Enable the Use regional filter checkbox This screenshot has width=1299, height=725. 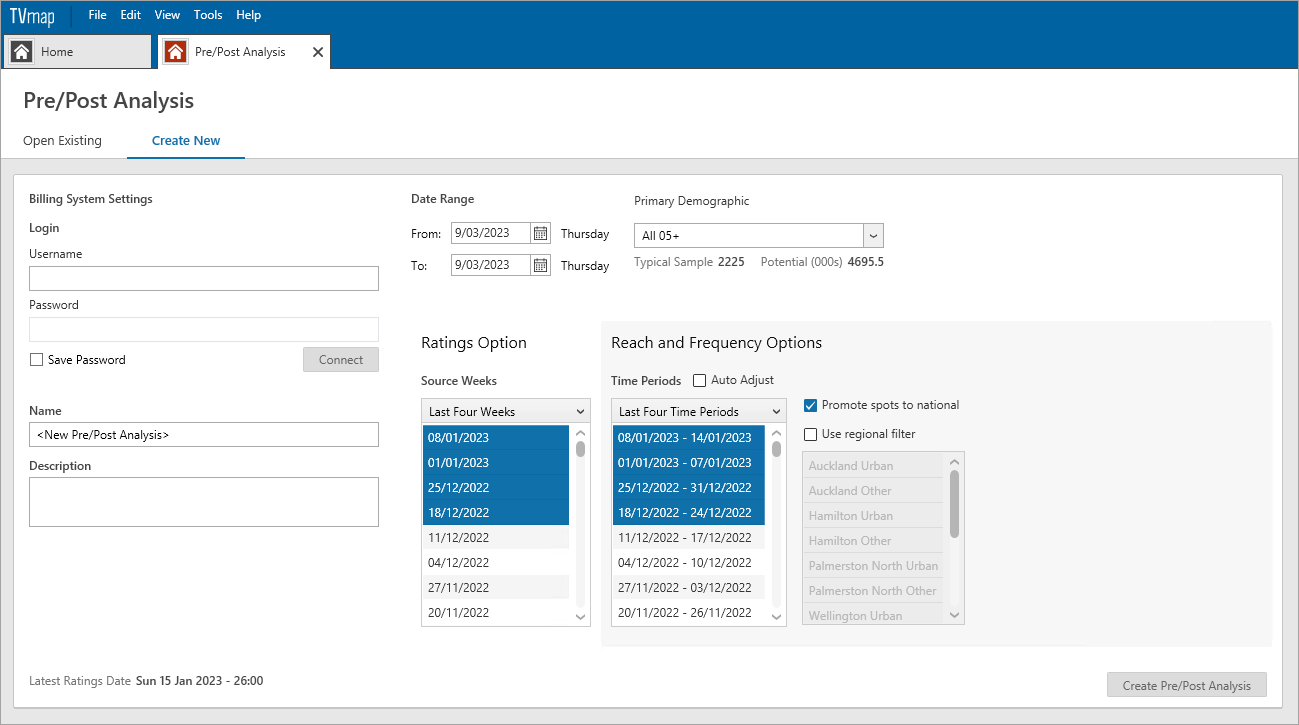pyautogui.click(x=811, y=434)
